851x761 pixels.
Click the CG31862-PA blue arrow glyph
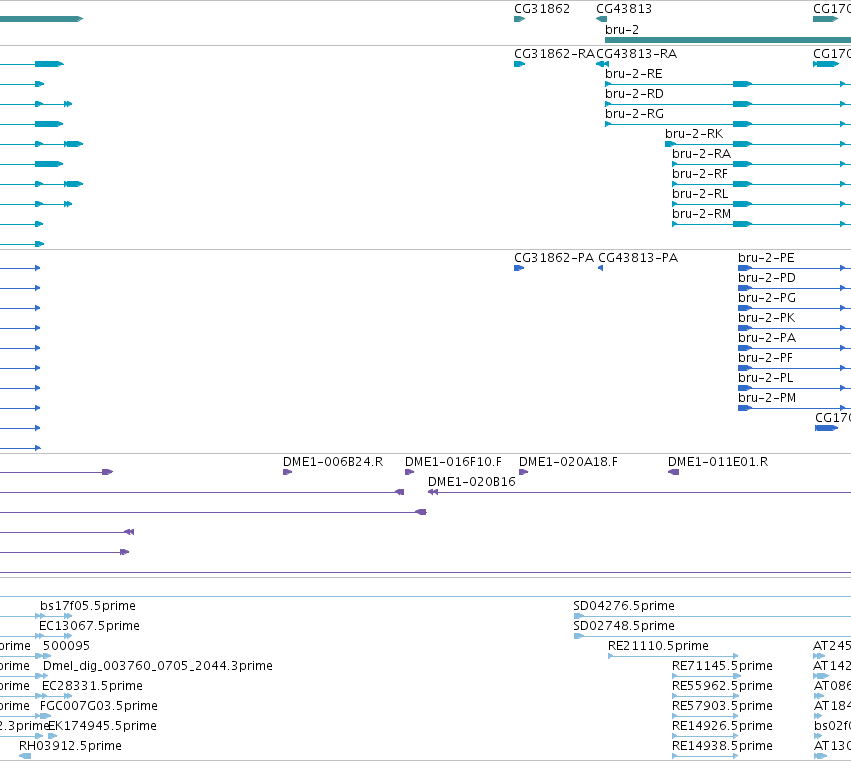519,268
